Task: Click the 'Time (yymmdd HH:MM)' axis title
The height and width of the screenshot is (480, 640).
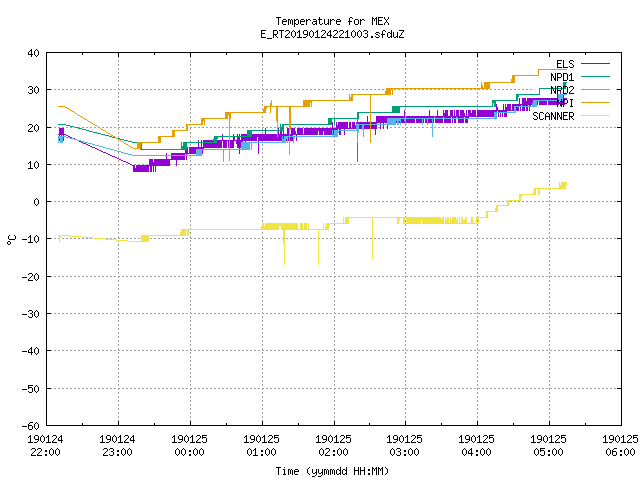Action: [x=332, y=471]
